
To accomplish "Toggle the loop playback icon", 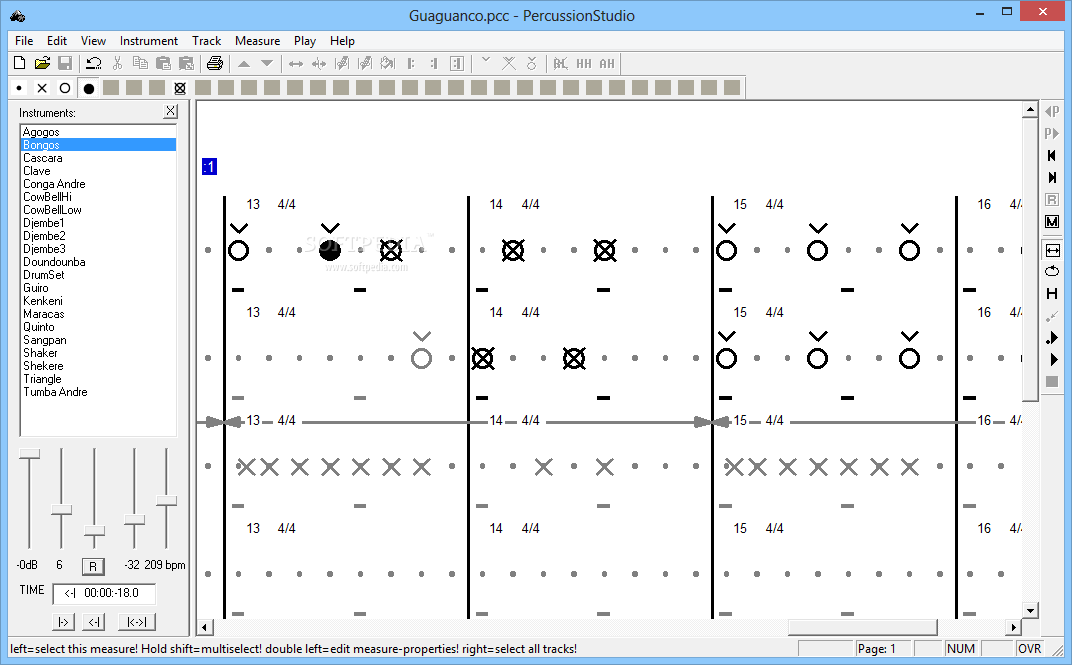I will coord(1052,271).
